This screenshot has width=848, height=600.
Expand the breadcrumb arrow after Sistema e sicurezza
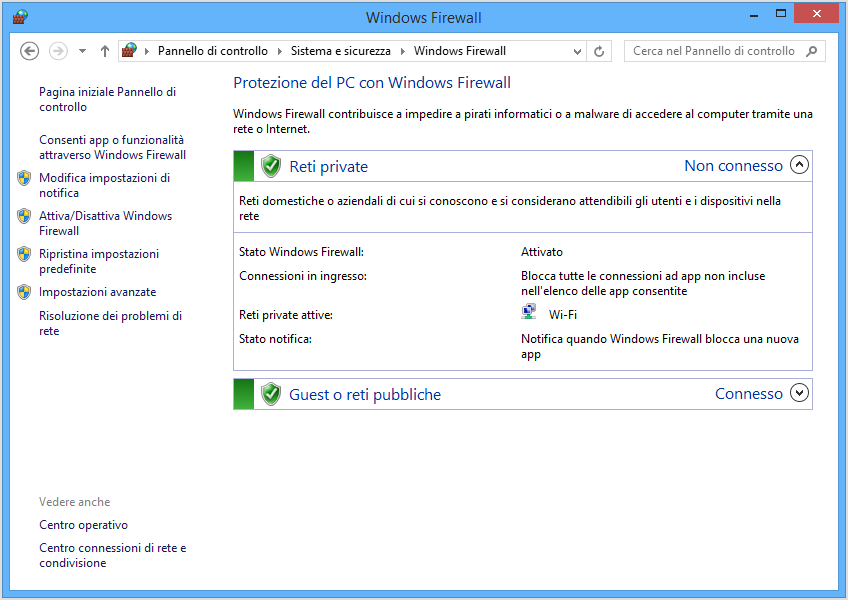coord(403,51)
